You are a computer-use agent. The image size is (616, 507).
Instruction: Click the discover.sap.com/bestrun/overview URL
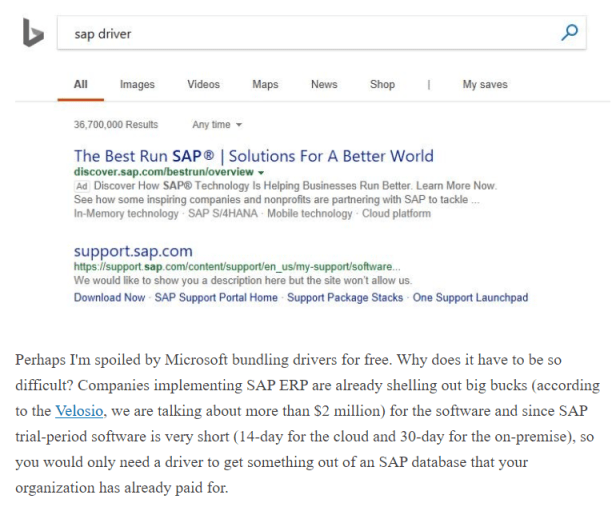163,172
